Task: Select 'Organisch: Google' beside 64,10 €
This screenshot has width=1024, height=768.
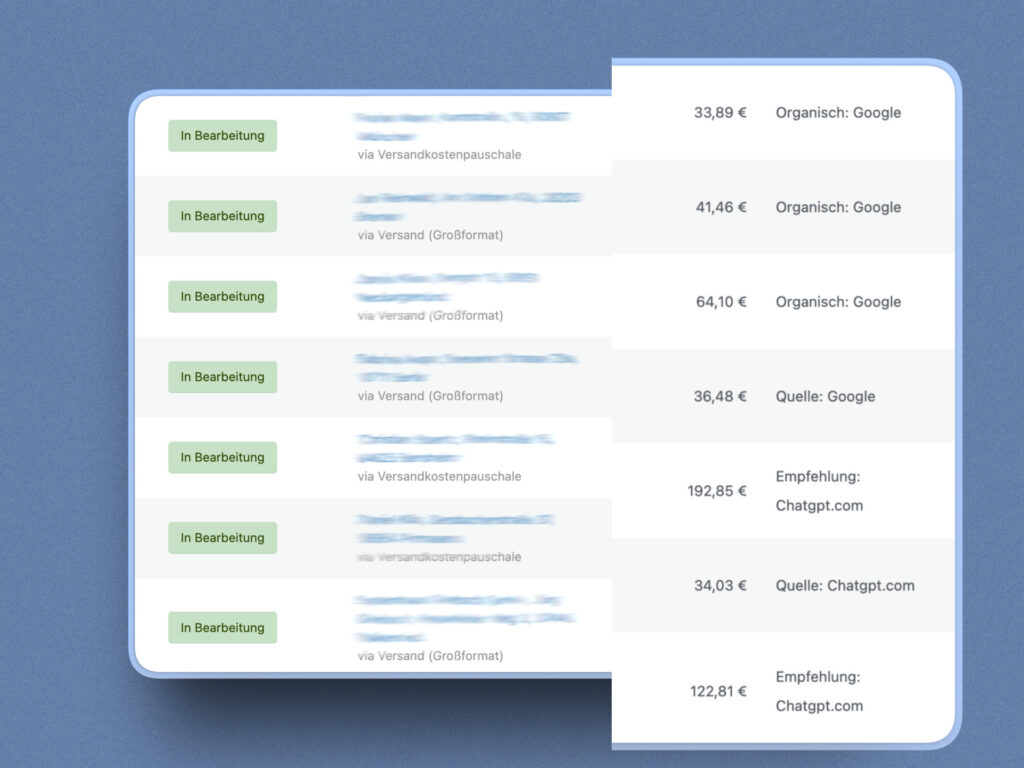Action: pos(838,302)
